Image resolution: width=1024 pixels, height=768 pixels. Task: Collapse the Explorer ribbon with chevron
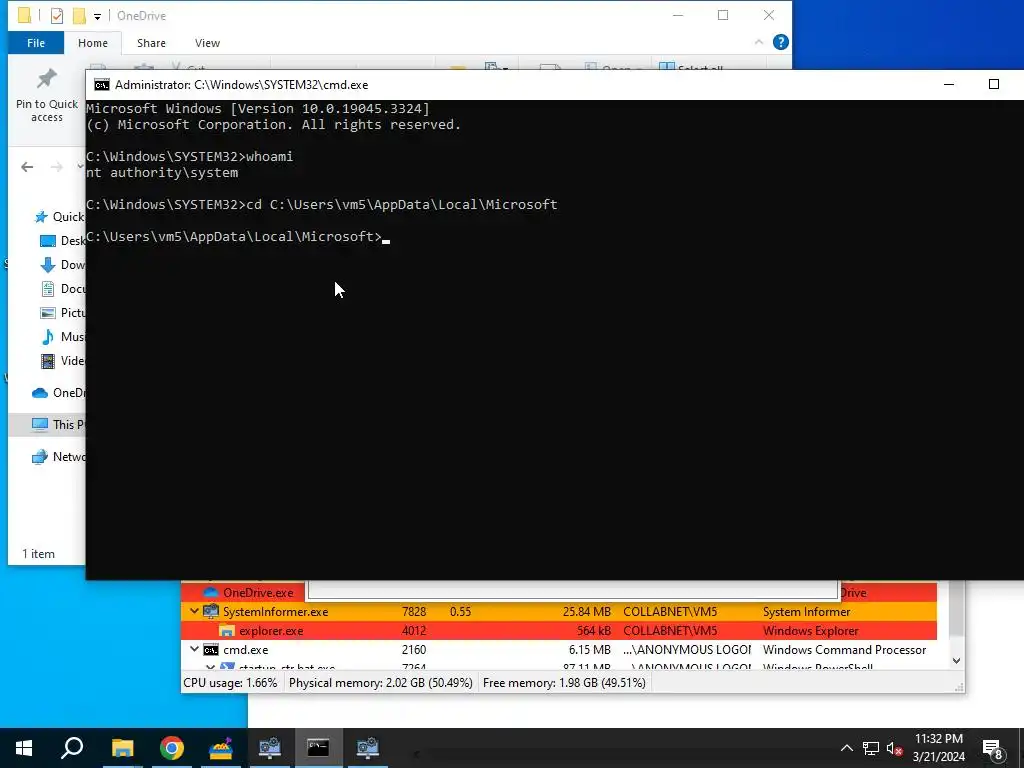pyautogui.click(x=758, y=42)
